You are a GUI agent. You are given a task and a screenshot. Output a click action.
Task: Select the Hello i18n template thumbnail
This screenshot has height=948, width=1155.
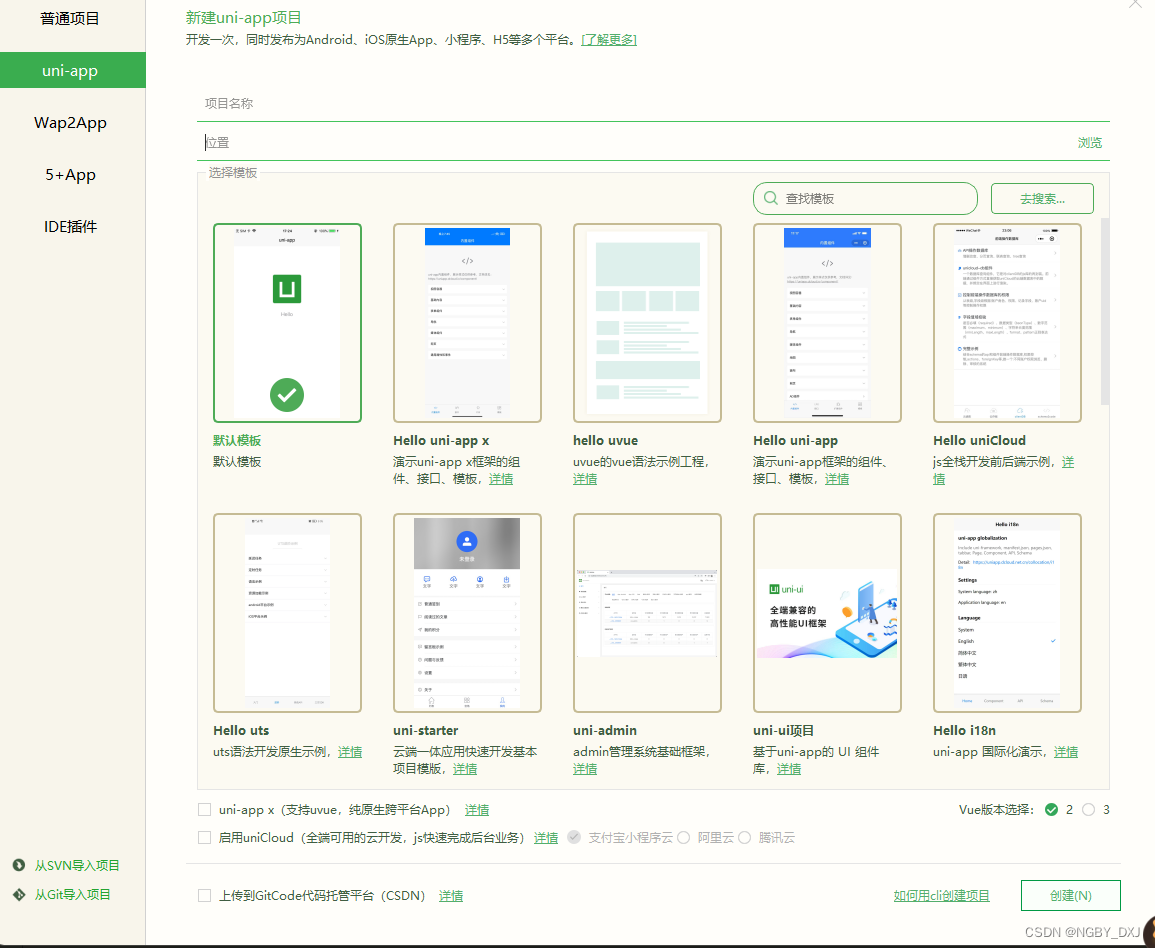(x=1007, y=613)
